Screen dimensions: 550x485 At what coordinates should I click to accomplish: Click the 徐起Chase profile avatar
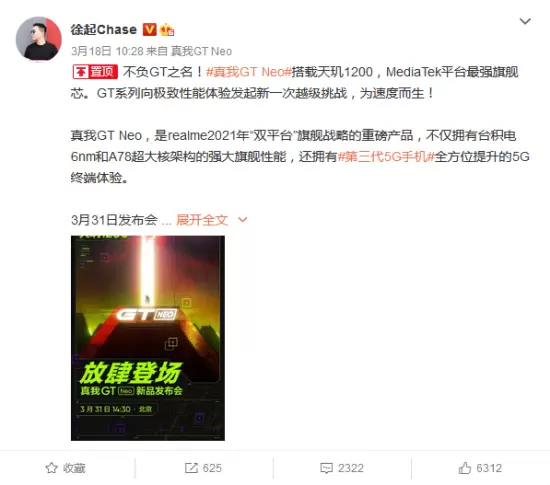click(x=39, y=38)
